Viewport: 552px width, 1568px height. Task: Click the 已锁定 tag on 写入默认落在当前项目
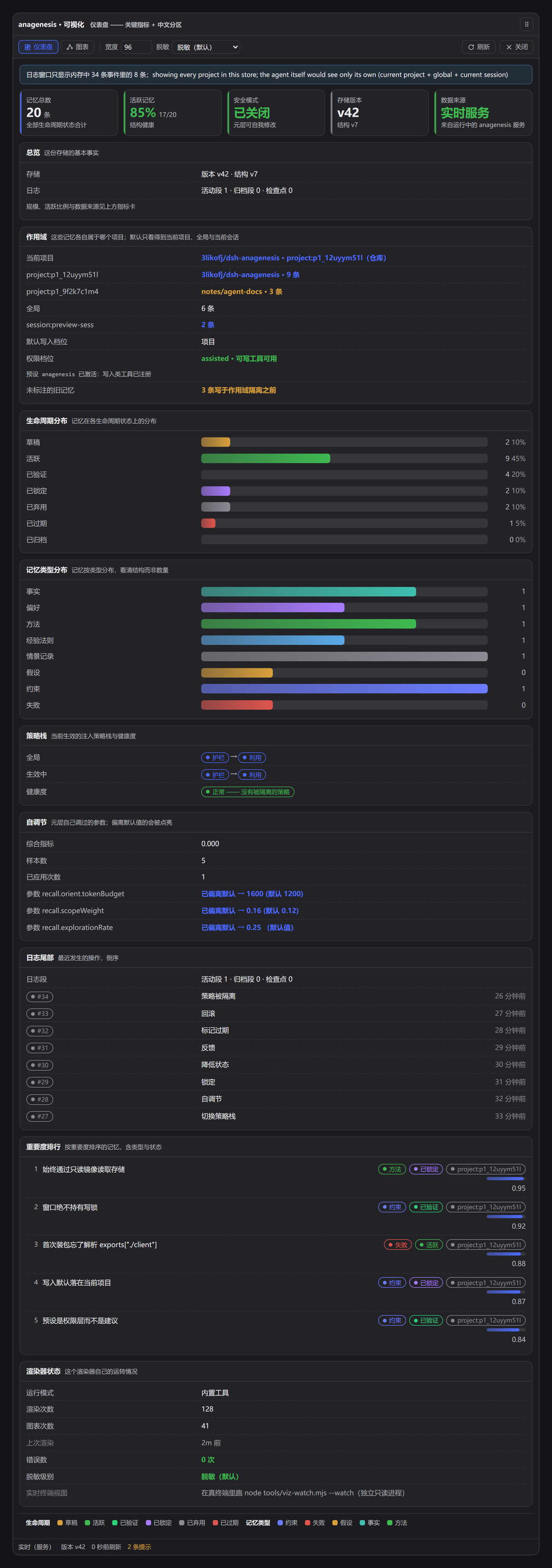coord(426,1283)
